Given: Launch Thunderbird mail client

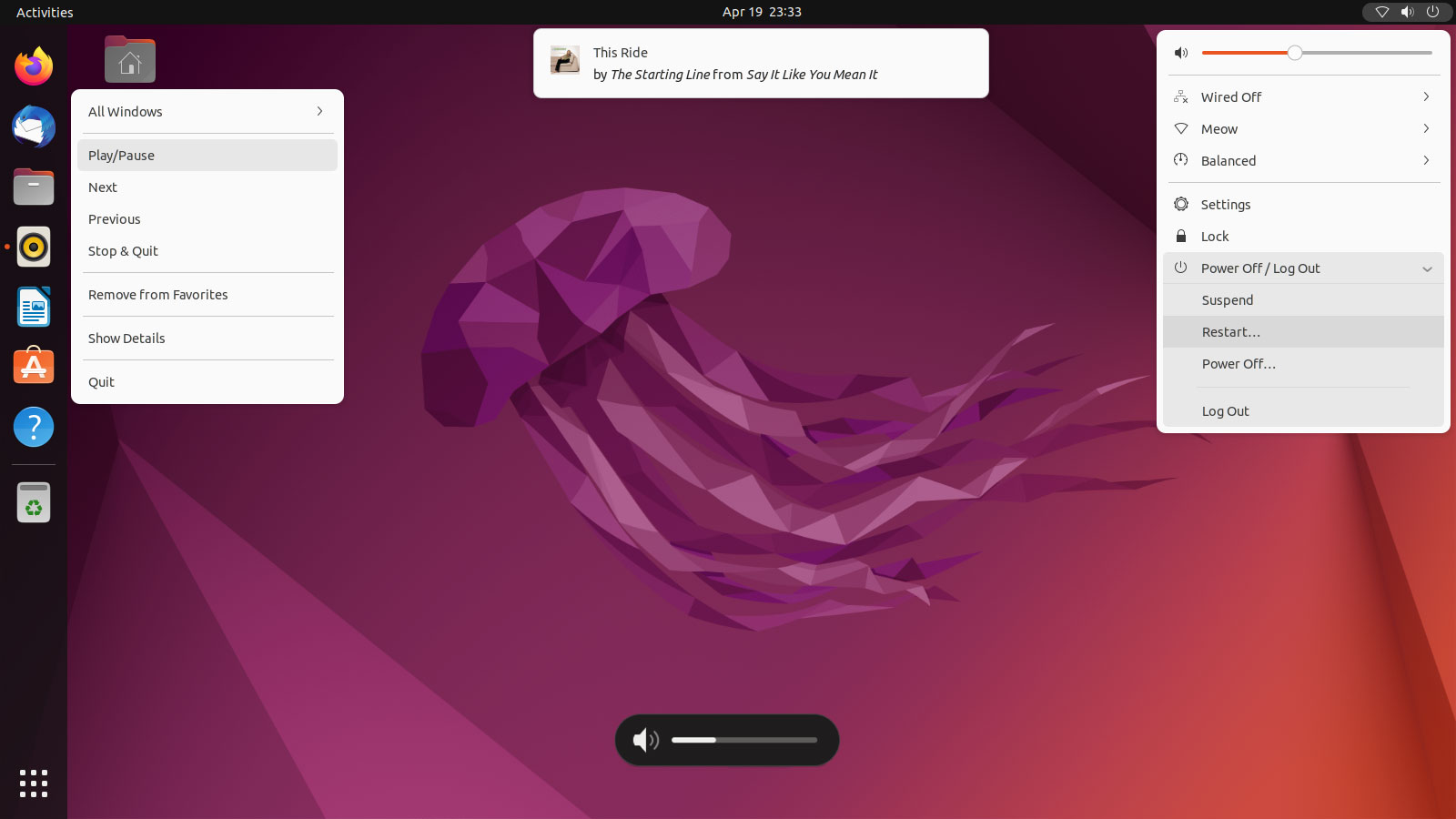Looking at the screenshot, I should 33,127.
